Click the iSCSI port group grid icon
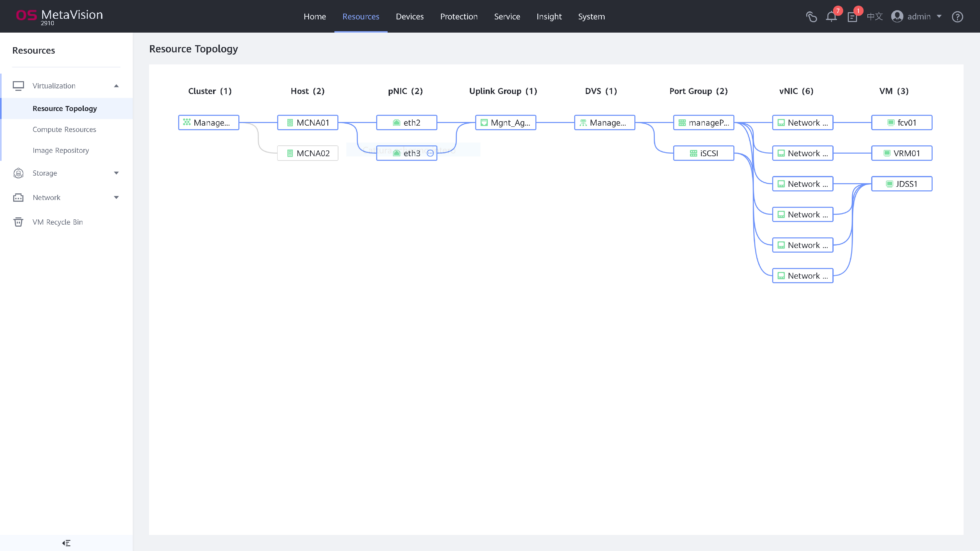The height and width of the screenshot is (551, 980). [693, 153]
